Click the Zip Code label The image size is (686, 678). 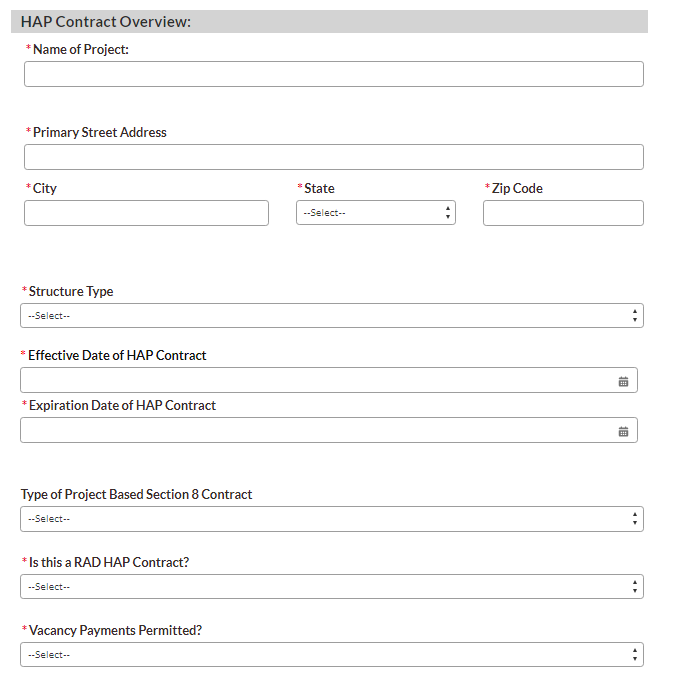click(517, 188)
